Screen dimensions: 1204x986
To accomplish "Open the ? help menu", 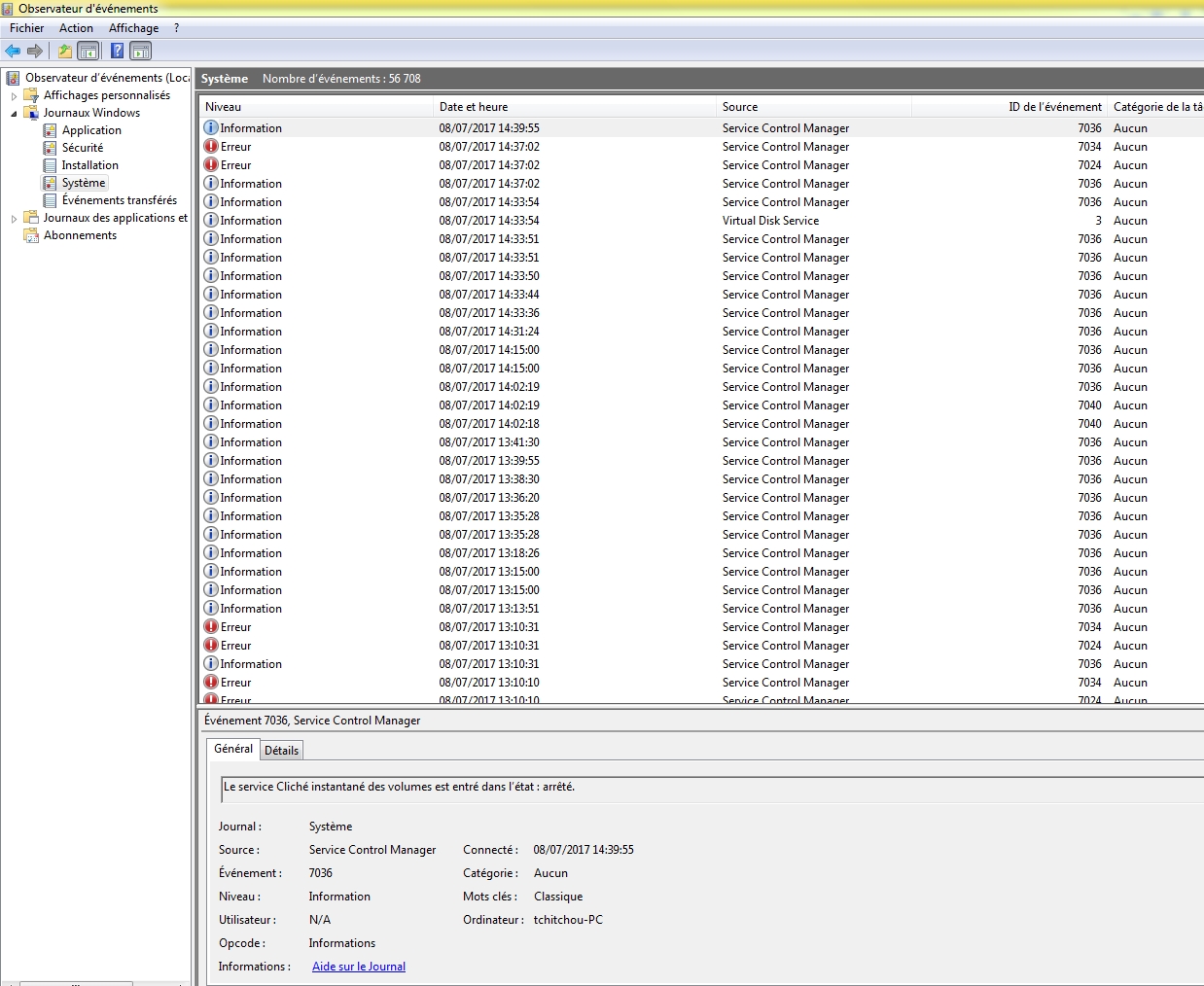I will tap(176, 28).
